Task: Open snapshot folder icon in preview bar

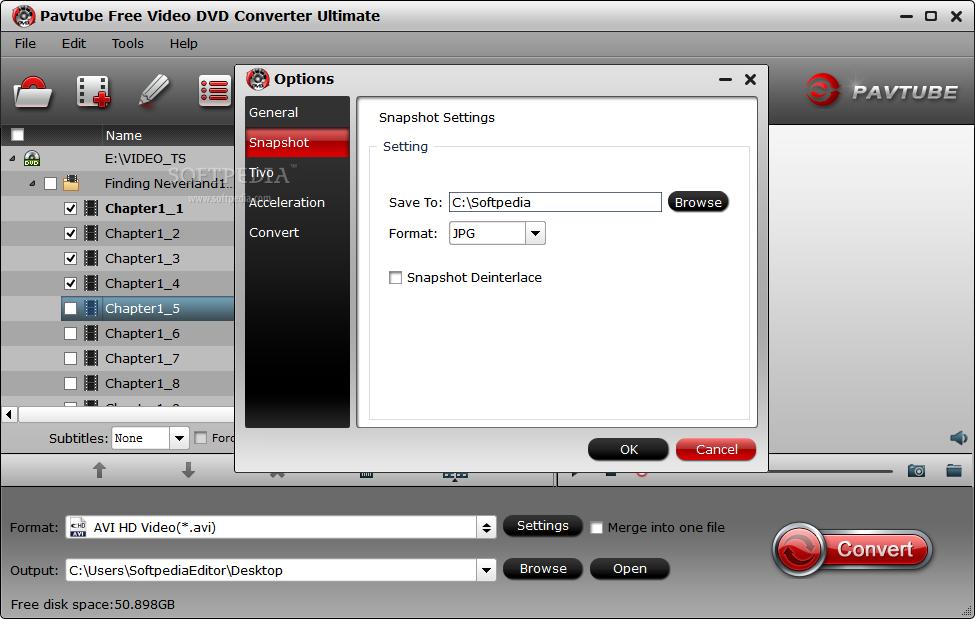Action: [954, 470]
